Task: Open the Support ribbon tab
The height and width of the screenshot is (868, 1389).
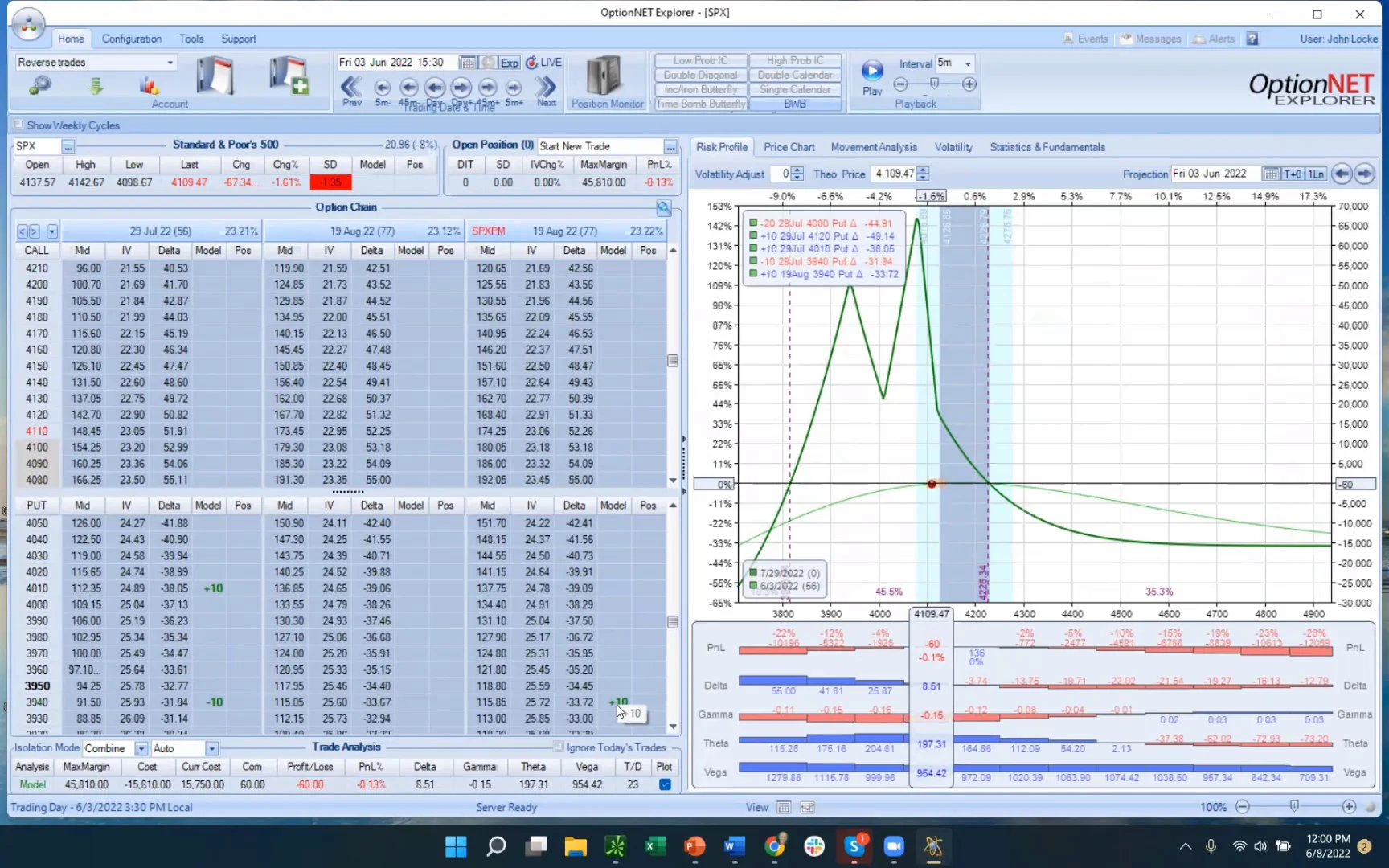Action: [x=239, y=39]
